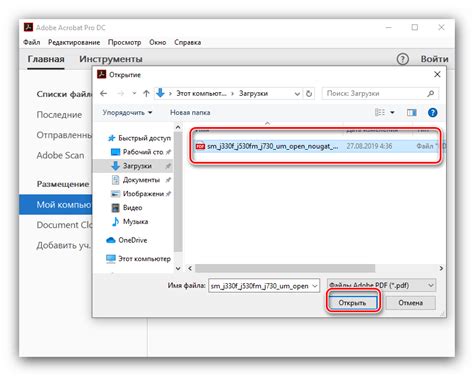Click Добавить уч. in Acrobat sidebar
The width and height of the screenshot is (474, 376).
pyautogui.click(x=63, y=246)
